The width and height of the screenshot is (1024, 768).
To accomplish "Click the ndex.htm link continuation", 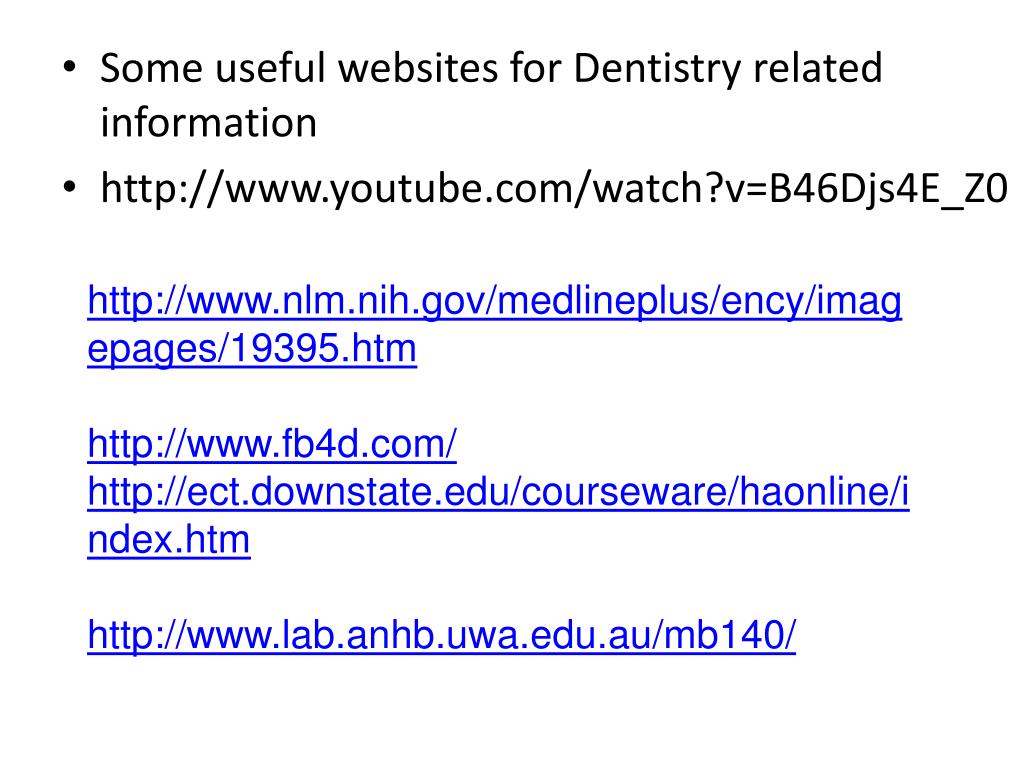I will coord(168,540).
